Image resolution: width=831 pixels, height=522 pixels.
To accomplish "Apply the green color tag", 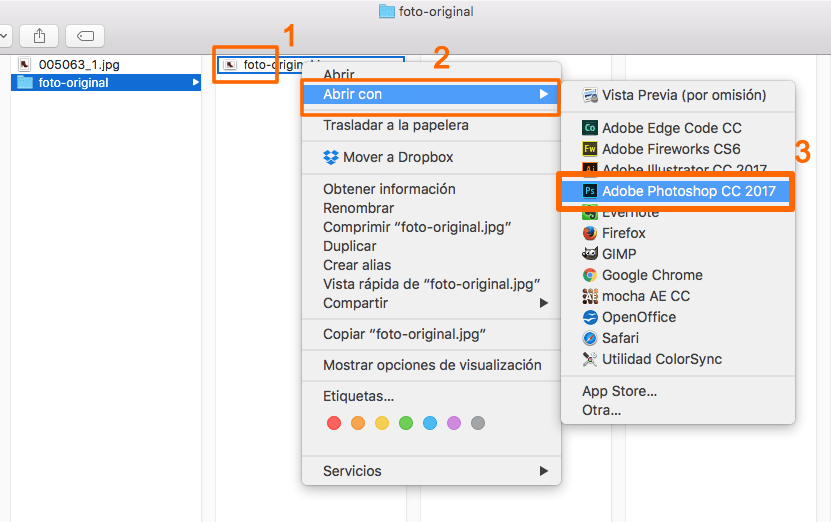I will [406, 423].
